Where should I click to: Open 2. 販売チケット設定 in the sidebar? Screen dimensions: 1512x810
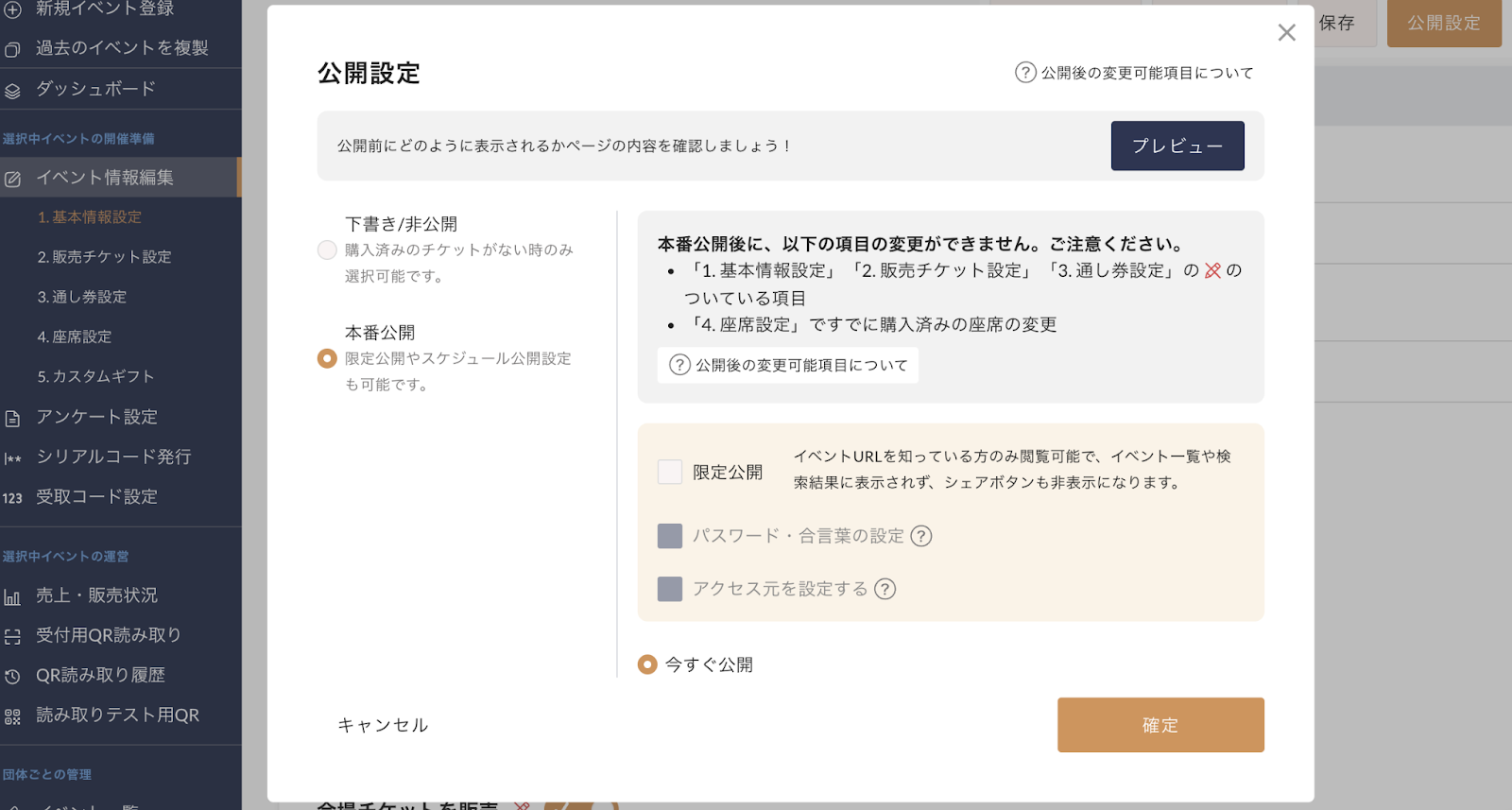[x=104, y=257]
